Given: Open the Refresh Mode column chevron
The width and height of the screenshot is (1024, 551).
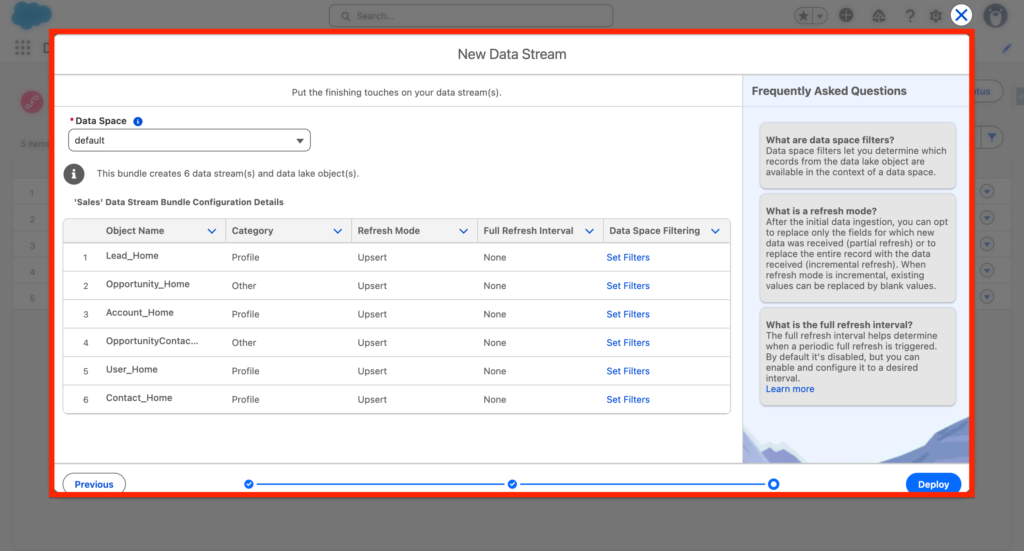Looking at the screenshot, I should [x=463, y=231].
